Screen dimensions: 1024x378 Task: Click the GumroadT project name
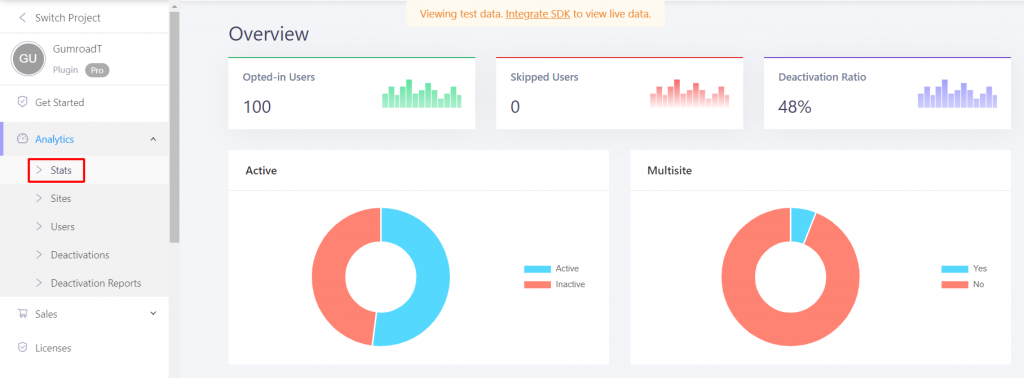point(77,50)
